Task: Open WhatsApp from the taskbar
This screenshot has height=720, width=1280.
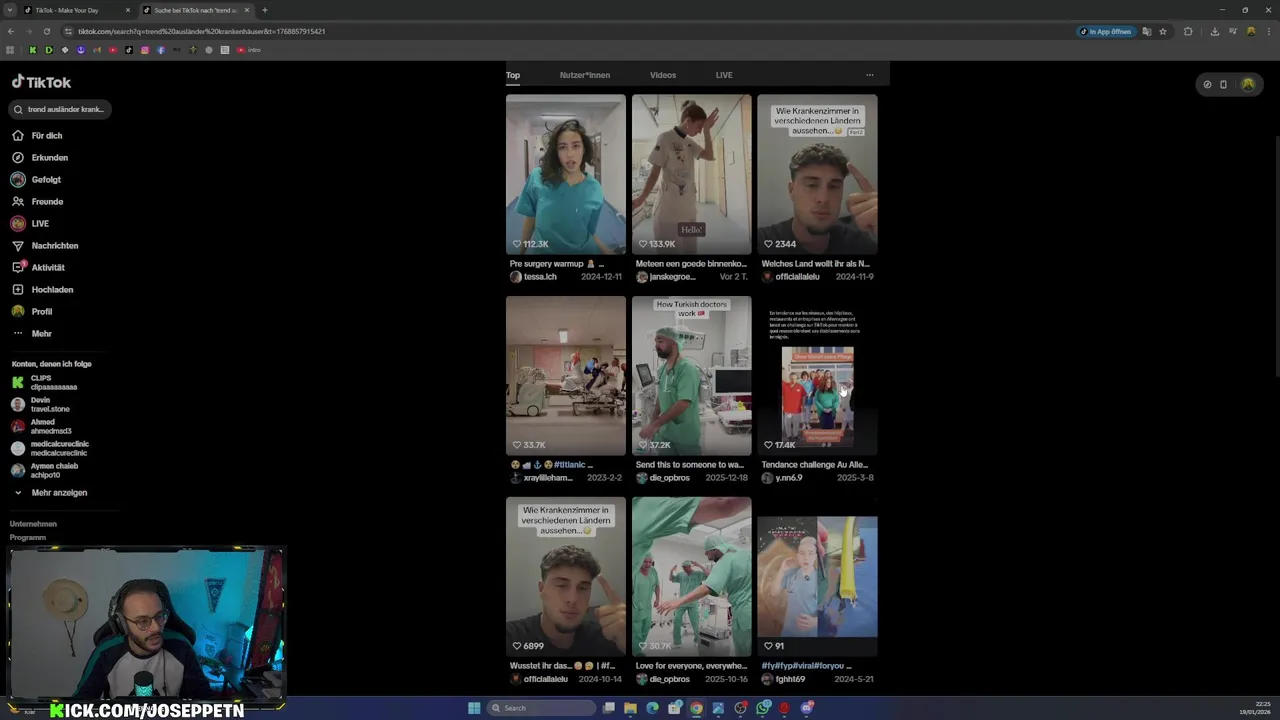Action: (763, 708)
